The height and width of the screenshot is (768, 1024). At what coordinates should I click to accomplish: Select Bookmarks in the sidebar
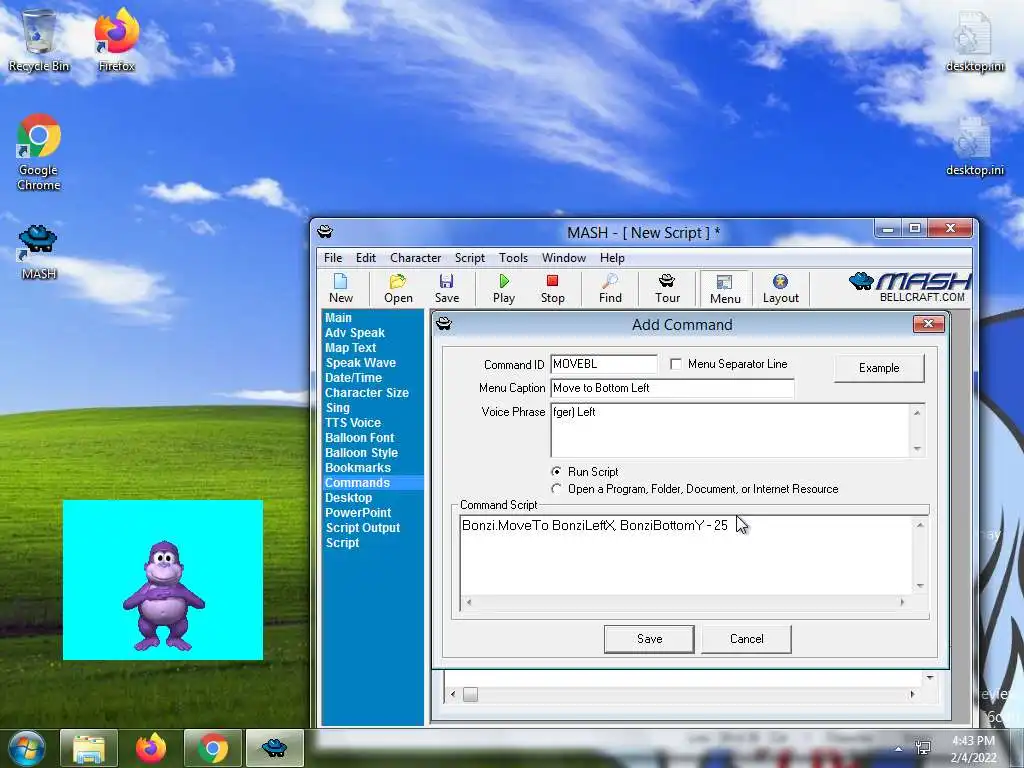pyautogui.click(x=358, y=468)
